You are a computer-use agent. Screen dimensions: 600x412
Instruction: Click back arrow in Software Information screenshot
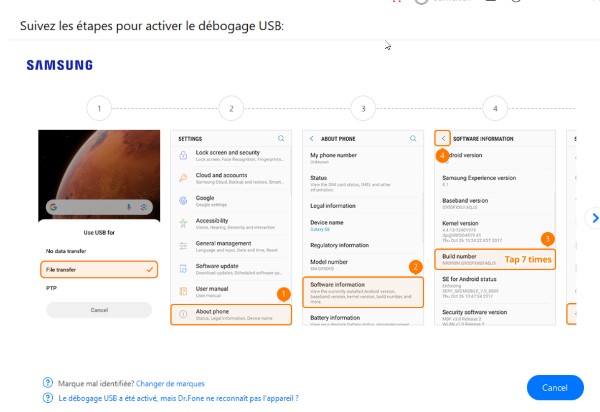[443, 138]
